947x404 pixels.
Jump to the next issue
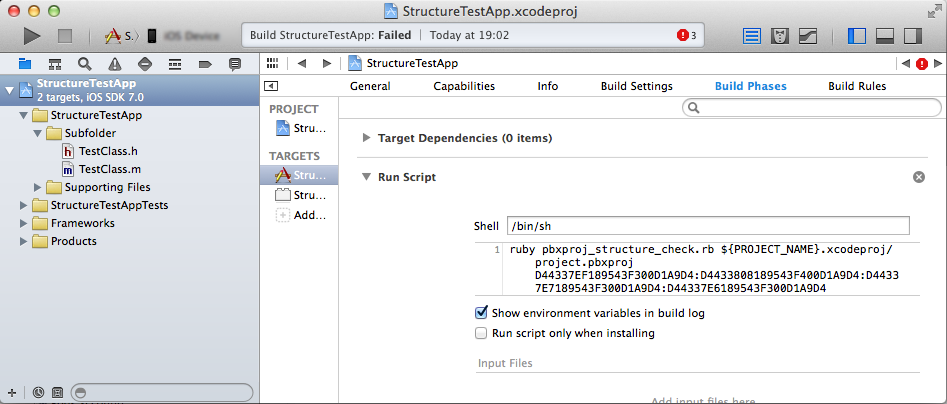938,63
